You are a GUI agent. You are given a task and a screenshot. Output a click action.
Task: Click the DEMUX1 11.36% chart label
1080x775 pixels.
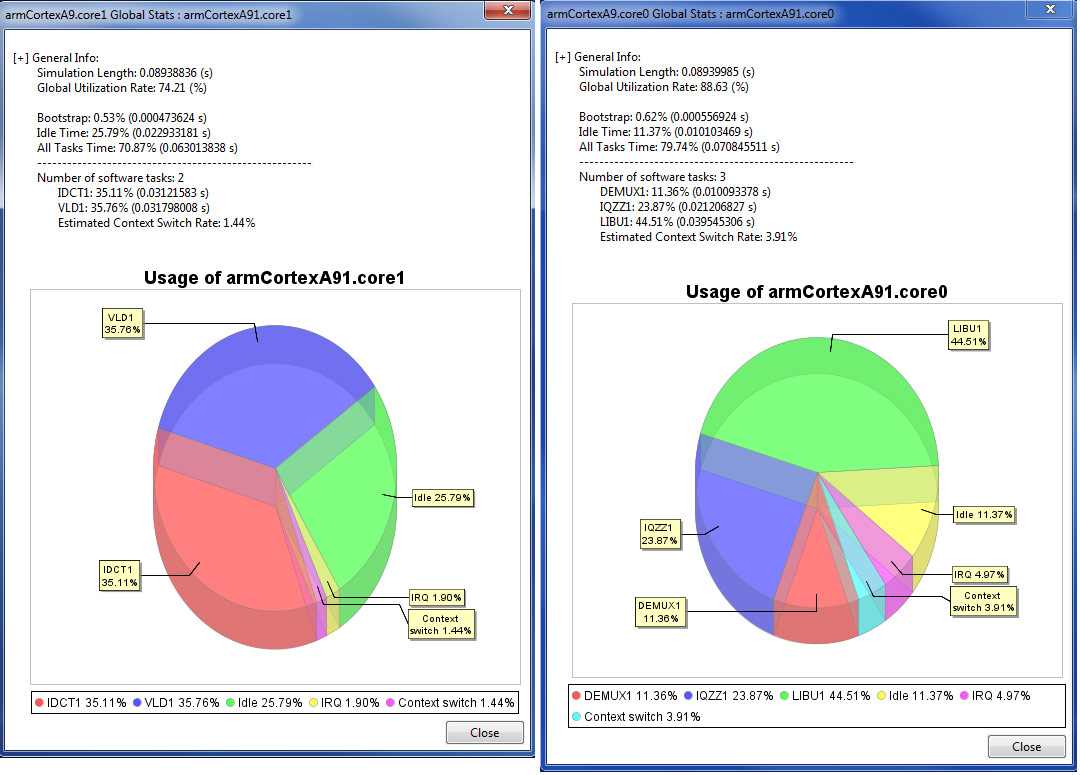point(659,611)
